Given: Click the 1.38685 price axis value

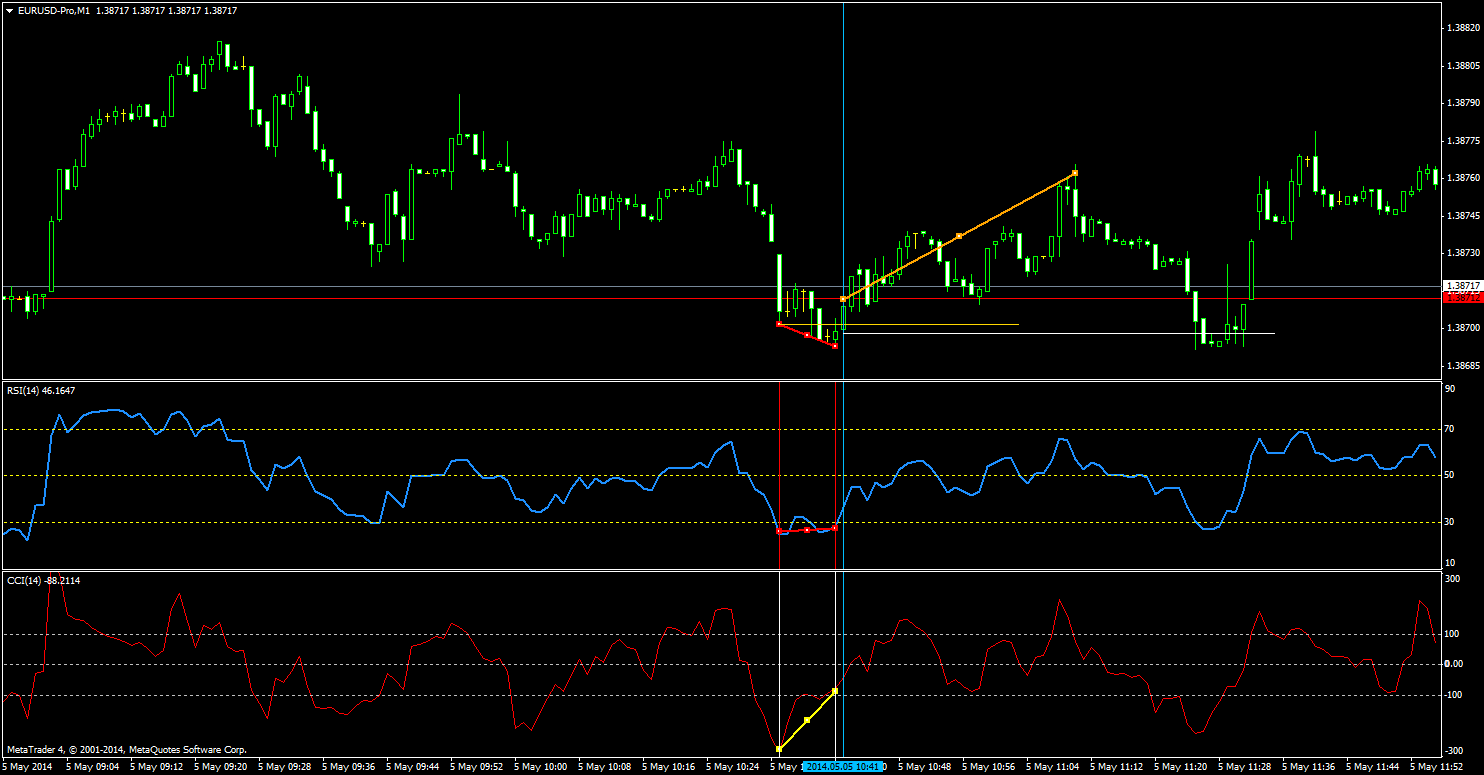Looking at the screenshot, I should pos(1463,366).
